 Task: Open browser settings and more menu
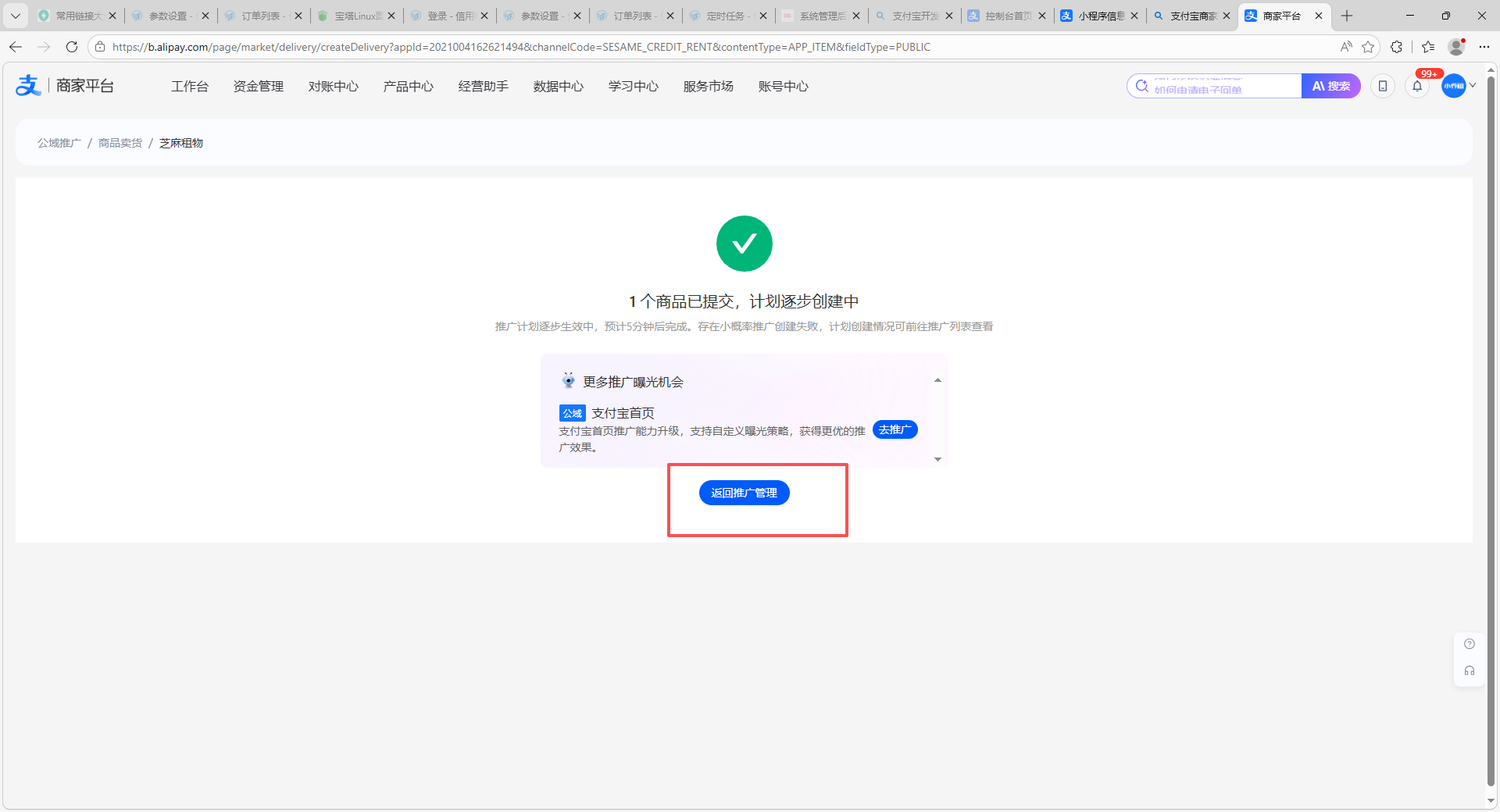1484,47
